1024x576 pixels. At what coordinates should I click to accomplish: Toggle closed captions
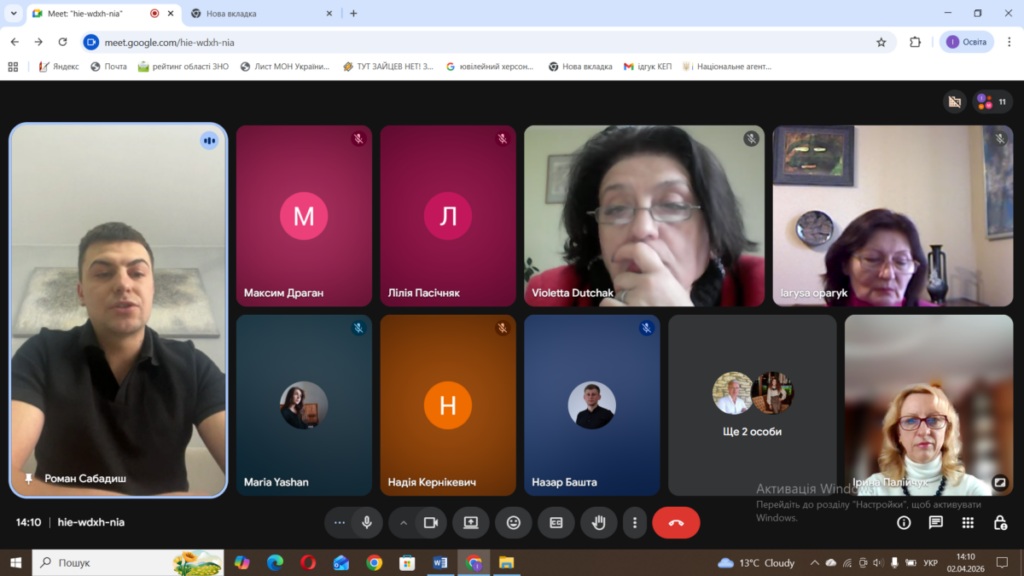pos(556,522)
